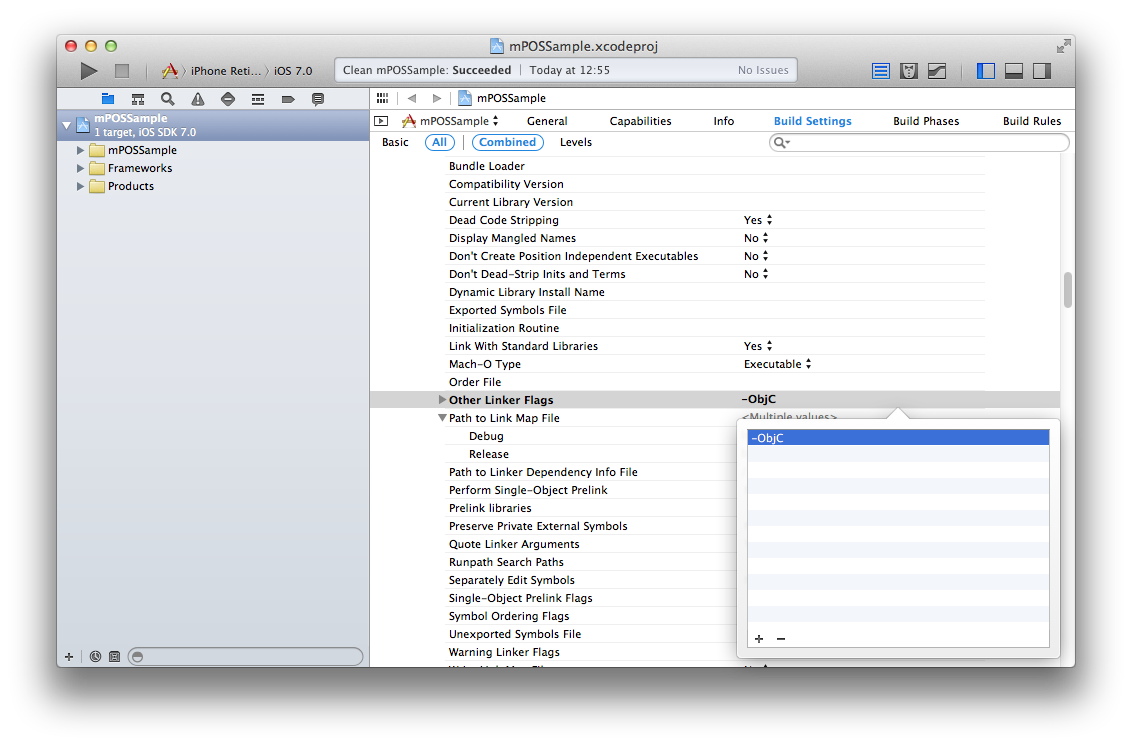Image resolution: width=1132 pixels, height=746 pixels.
Task: Change Dead Code Stripping value
Action: pos(758,220)
